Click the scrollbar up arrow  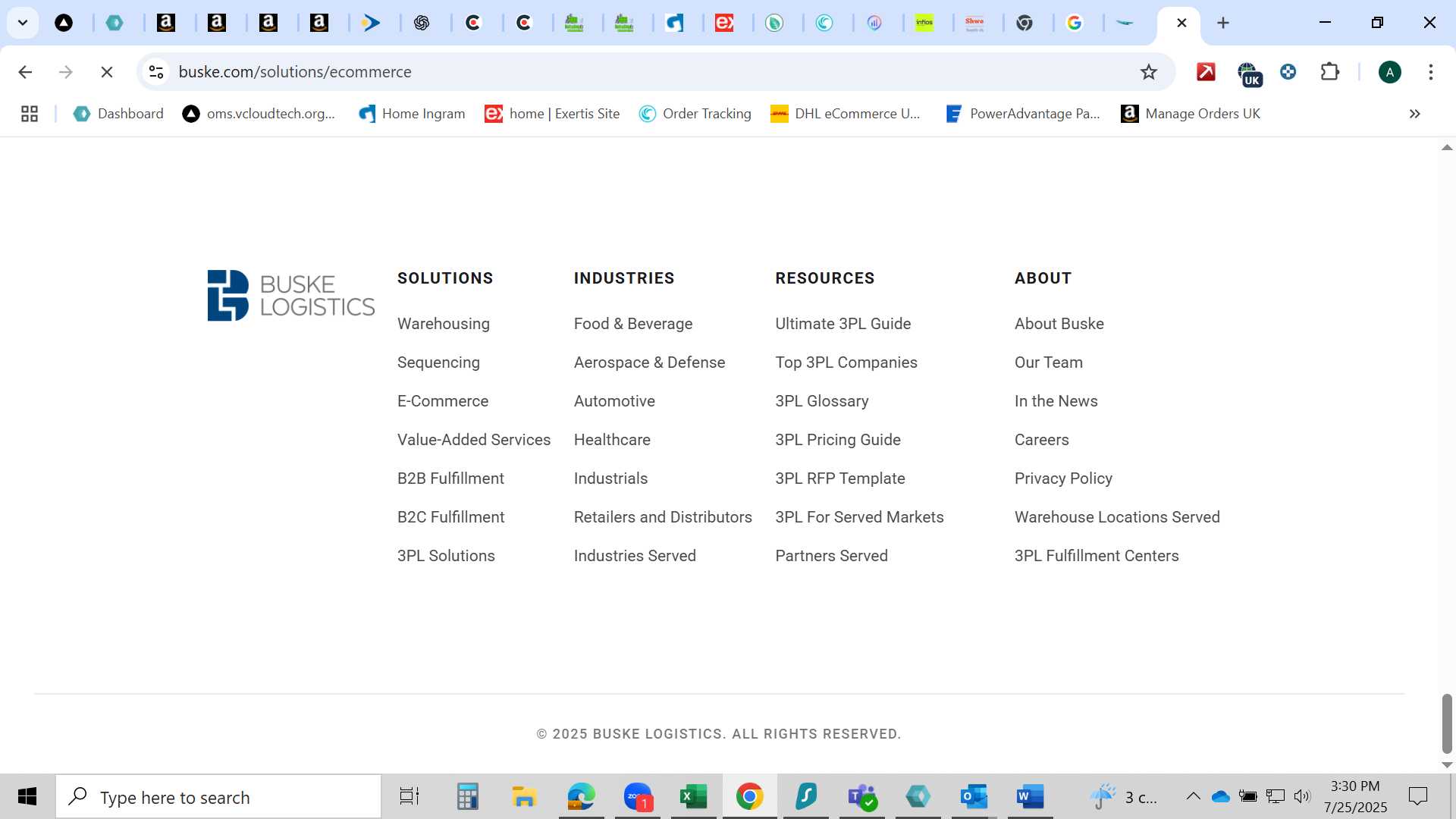[x=1447, y=147]
